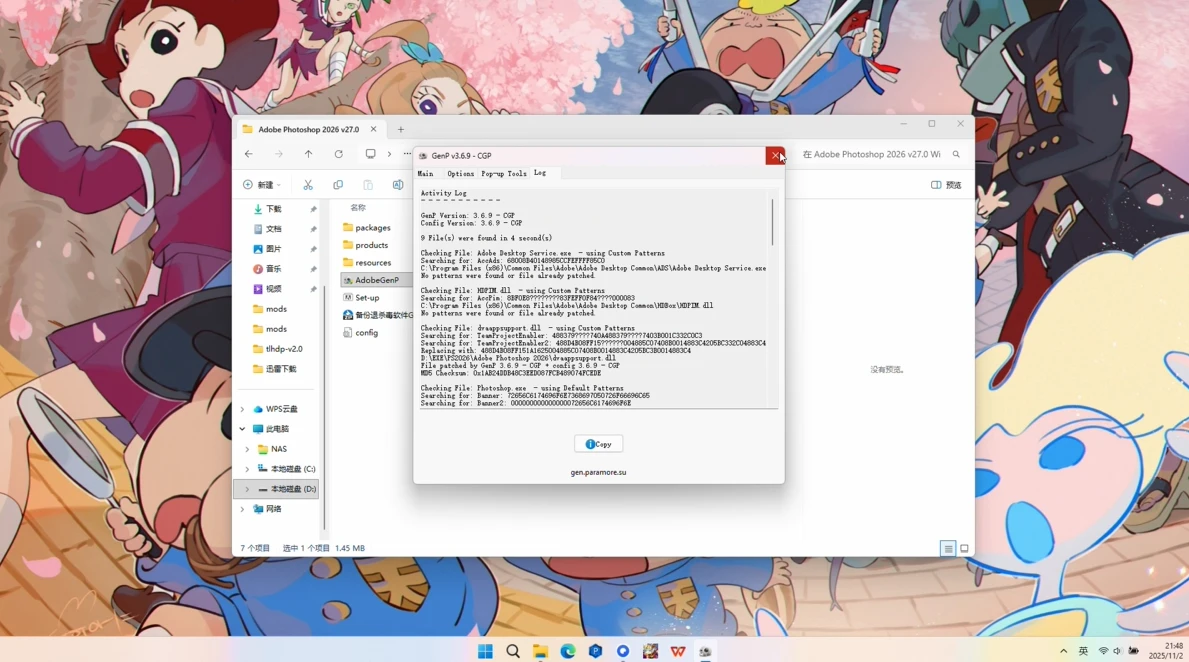Toggle the details view in the status bar
This screenshot has width=1189, height=662.
[947, 548]
